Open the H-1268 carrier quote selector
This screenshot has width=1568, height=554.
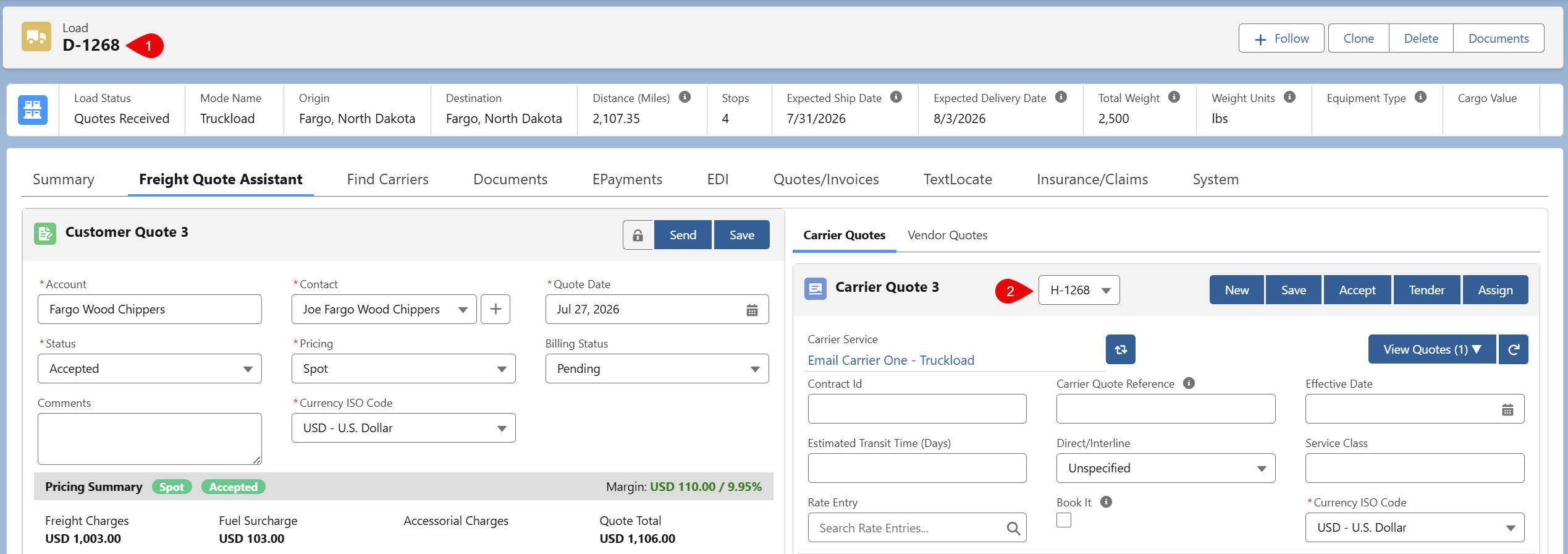(x=1079, y=290)
